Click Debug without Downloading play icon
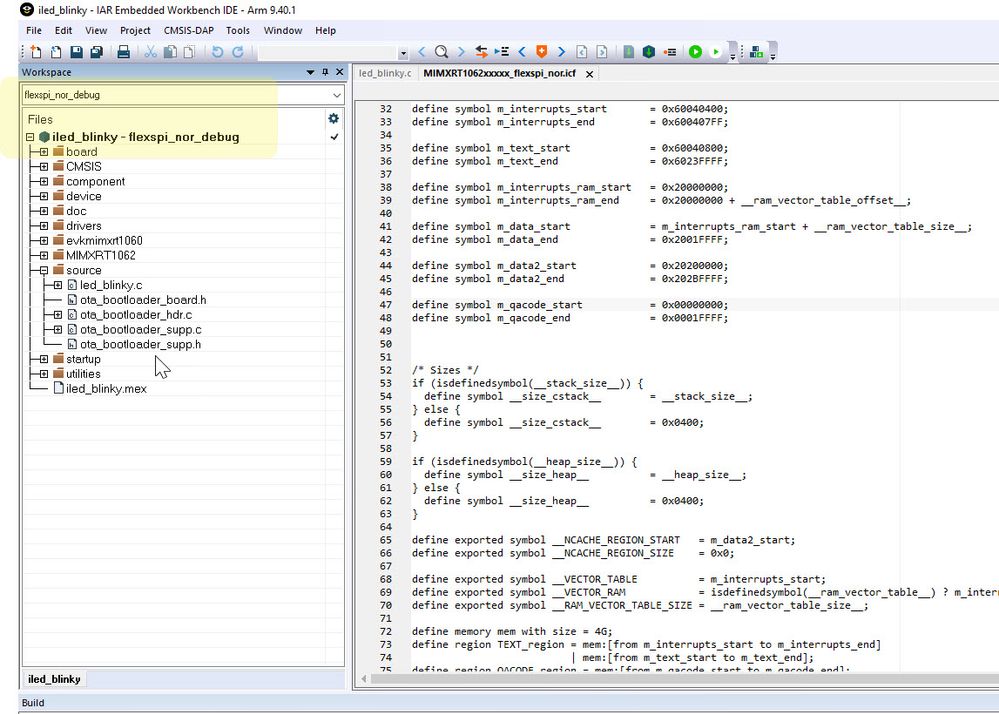The width and height of the screenshot is (999, 714). pyautogui.click(x=715, y=52)
